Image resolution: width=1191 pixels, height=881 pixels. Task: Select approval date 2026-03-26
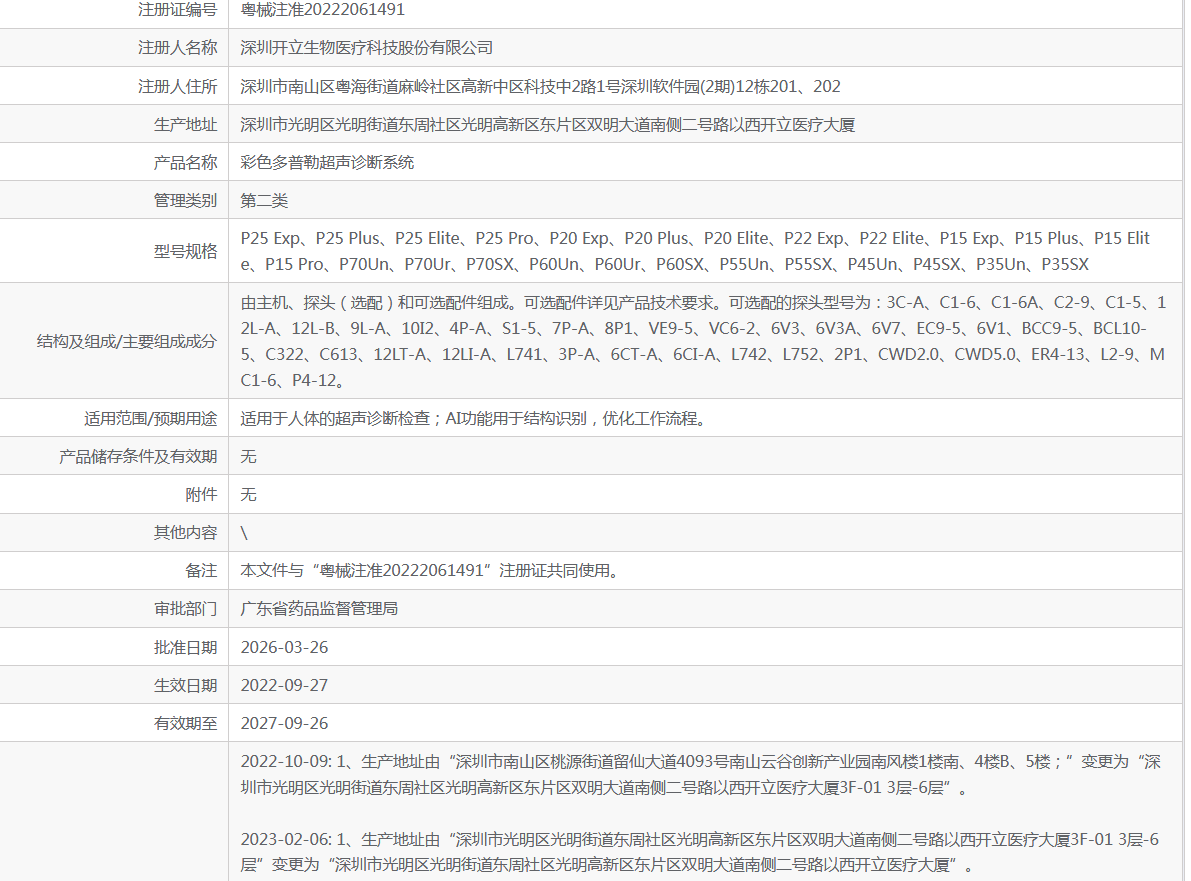point(284,647)
